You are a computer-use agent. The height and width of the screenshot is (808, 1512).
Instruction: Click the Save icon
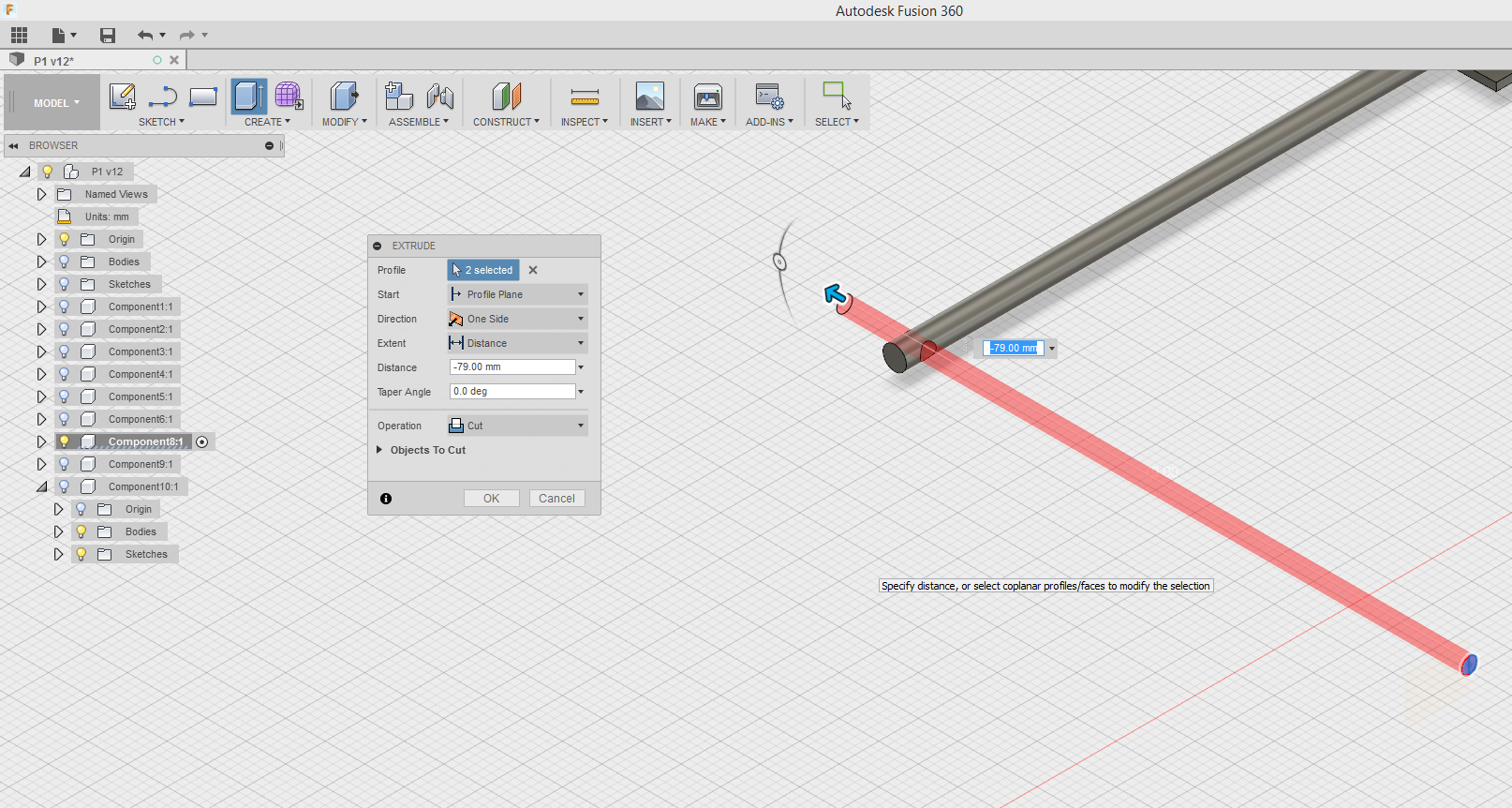[108, 36]
